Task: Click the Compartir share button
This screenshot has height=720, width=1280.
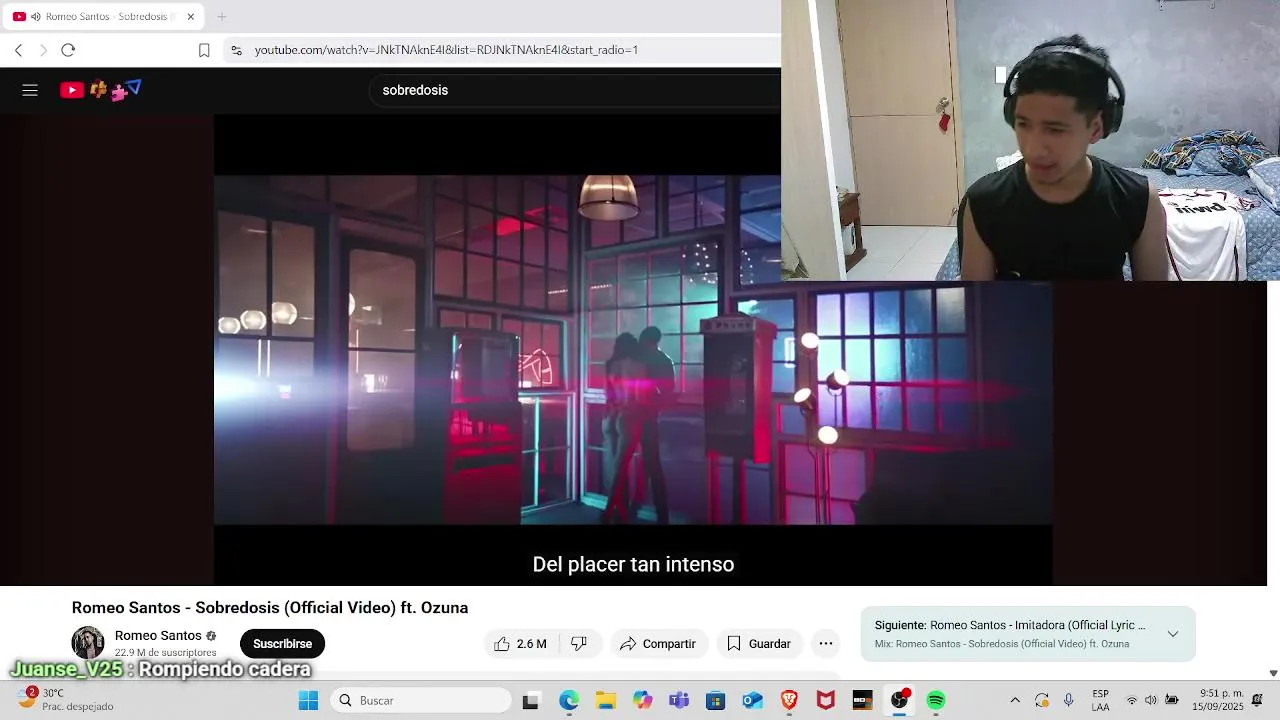Action: pyautogui.click(x=658, y=644)
